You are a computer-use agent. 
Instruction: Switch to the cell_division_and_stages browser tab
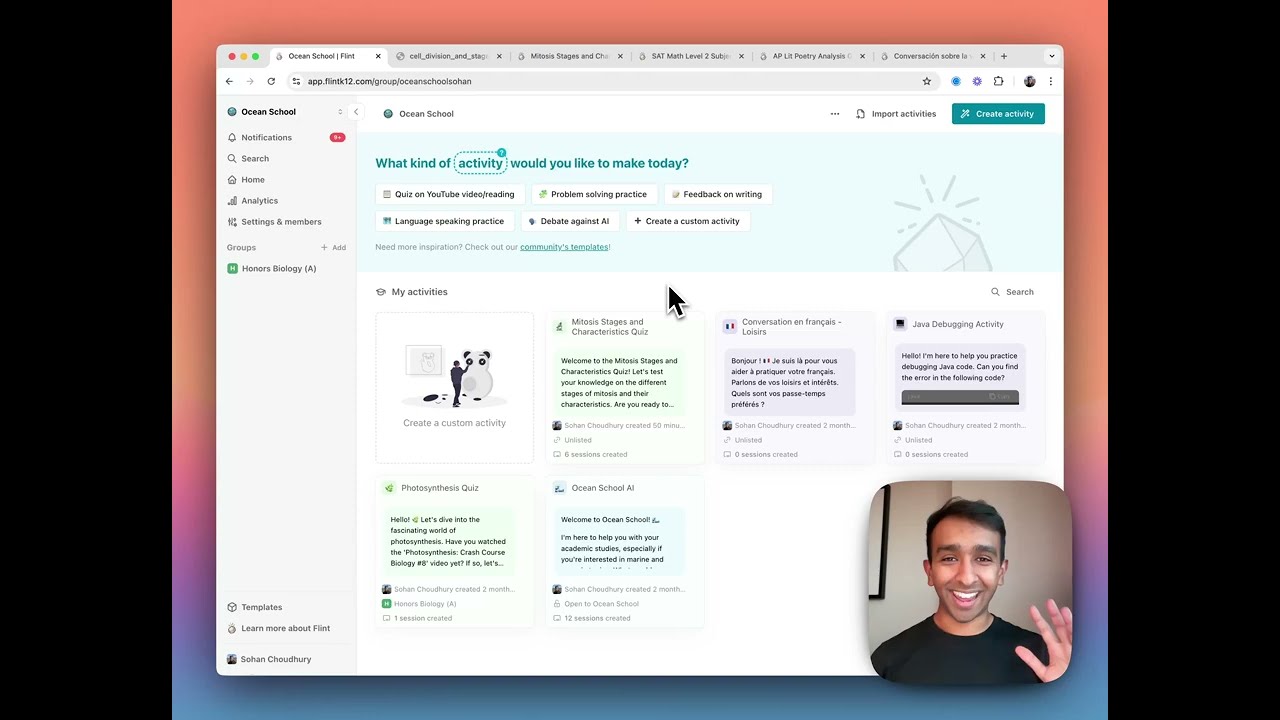coord(449,56)
